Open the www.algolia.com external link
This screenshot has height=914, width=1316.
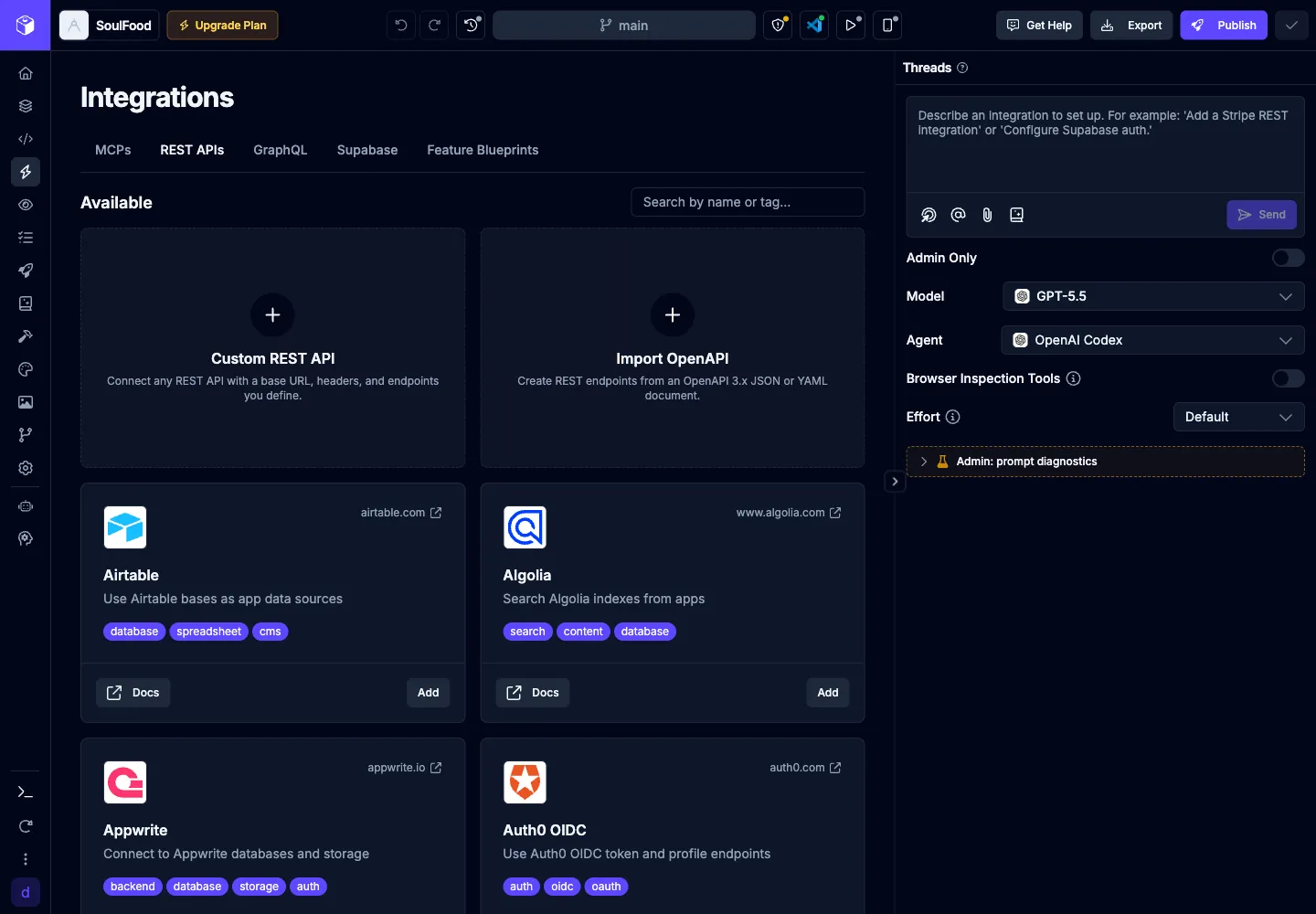pyautogui.click(x=789, y=513)
